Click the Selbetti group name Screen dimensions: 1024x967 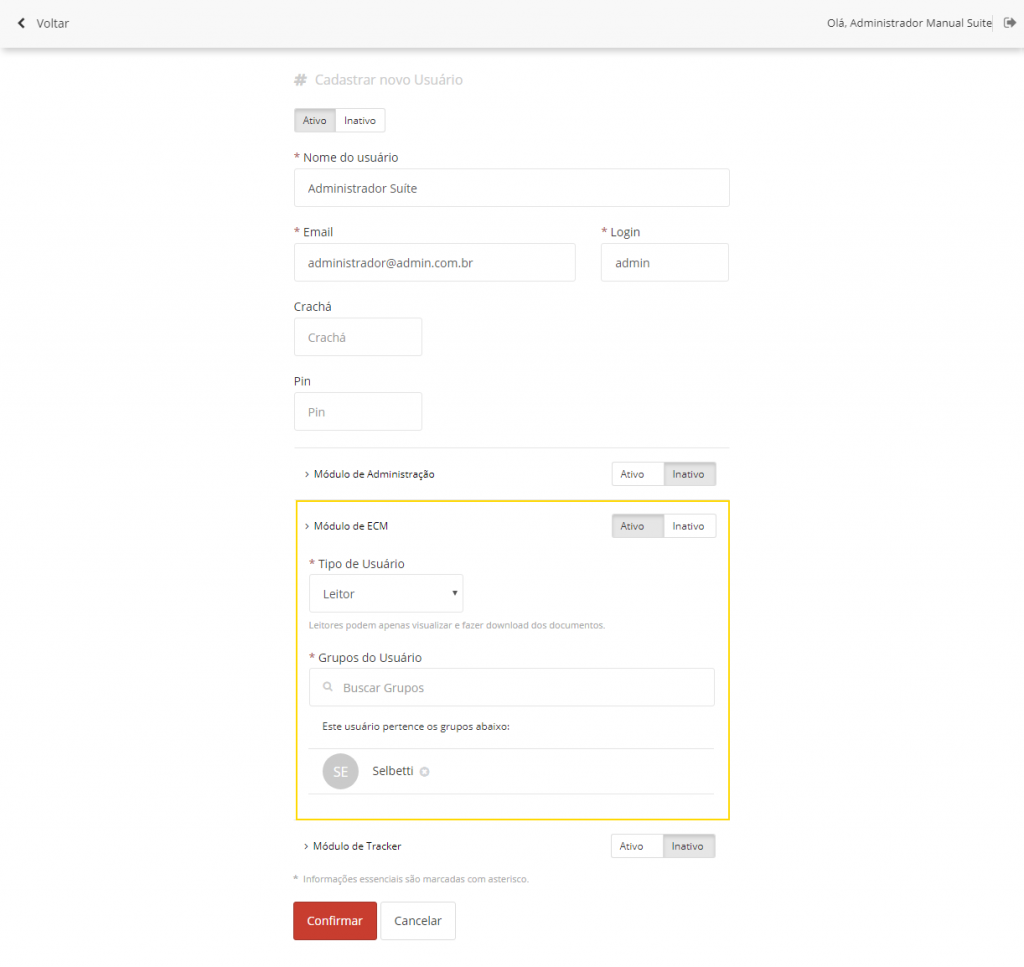pyautogui.click(x=392, y=770)
